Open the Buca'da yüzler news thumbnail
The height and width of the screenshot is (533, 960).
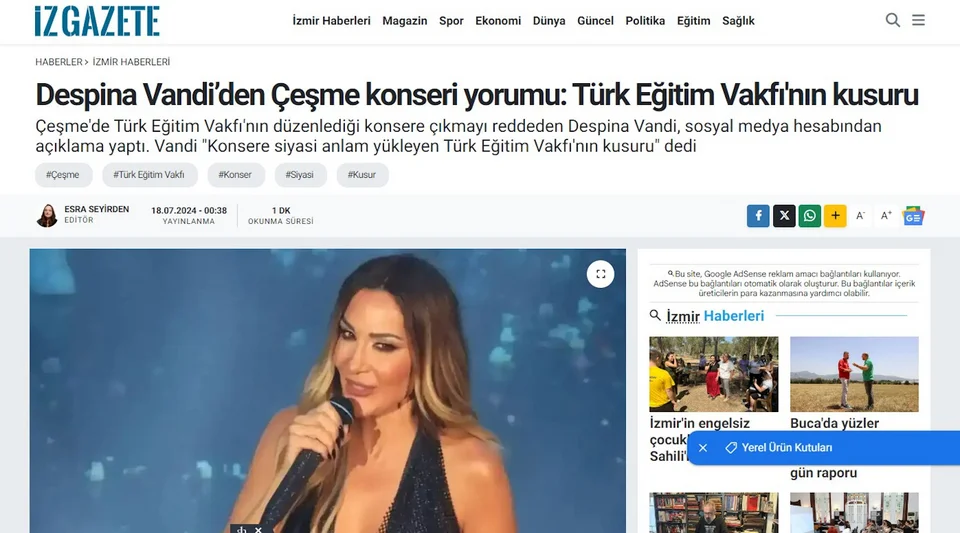click(854, 374)
